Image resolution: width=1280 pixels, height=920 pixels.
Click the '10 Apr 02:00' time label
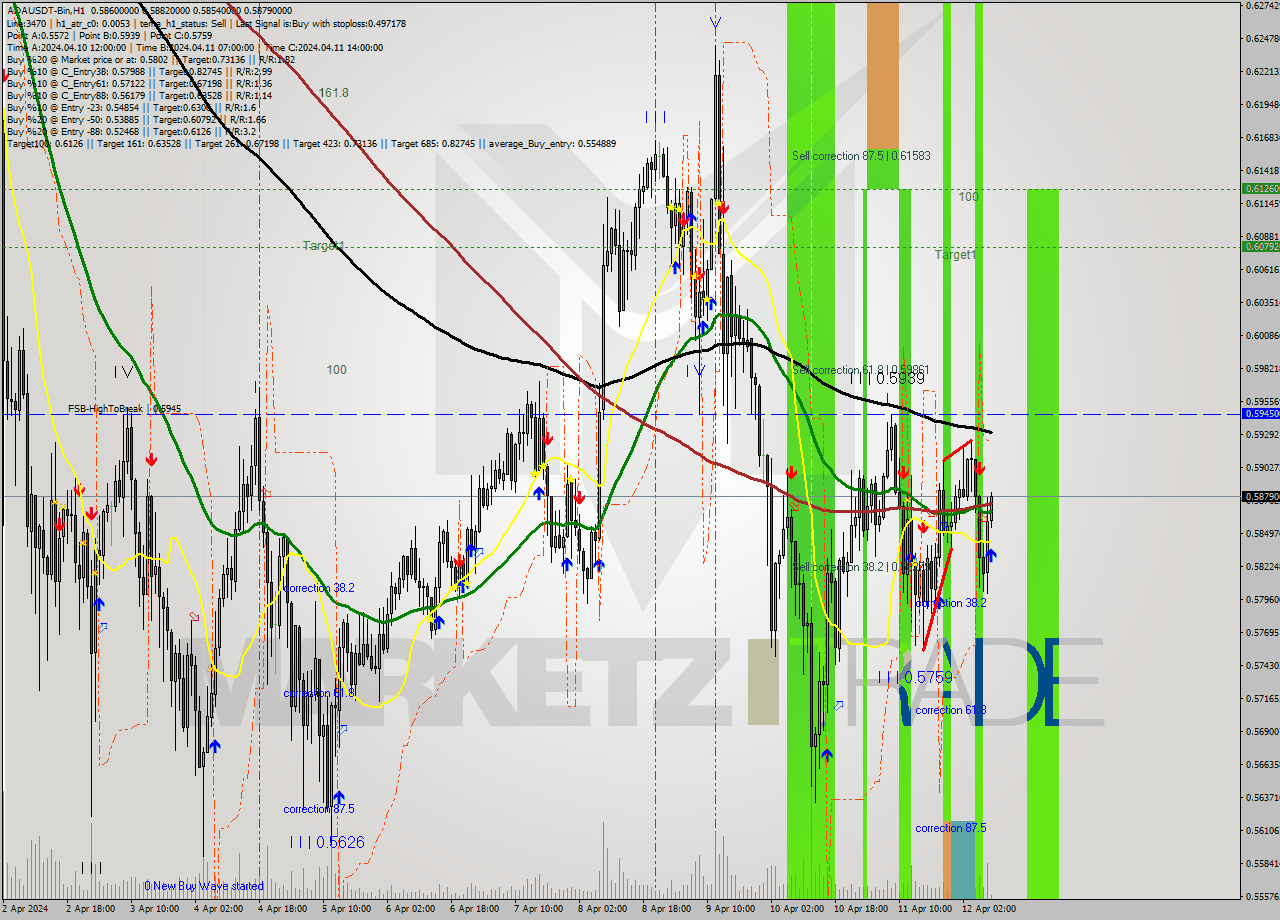797,909
